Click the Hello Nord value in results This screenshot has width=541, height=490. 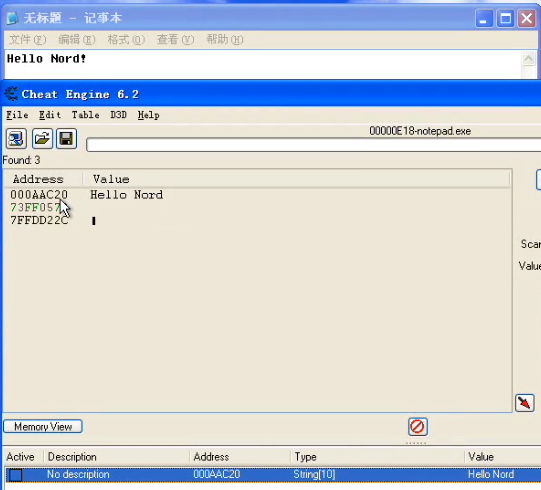[x=126, y=195]
